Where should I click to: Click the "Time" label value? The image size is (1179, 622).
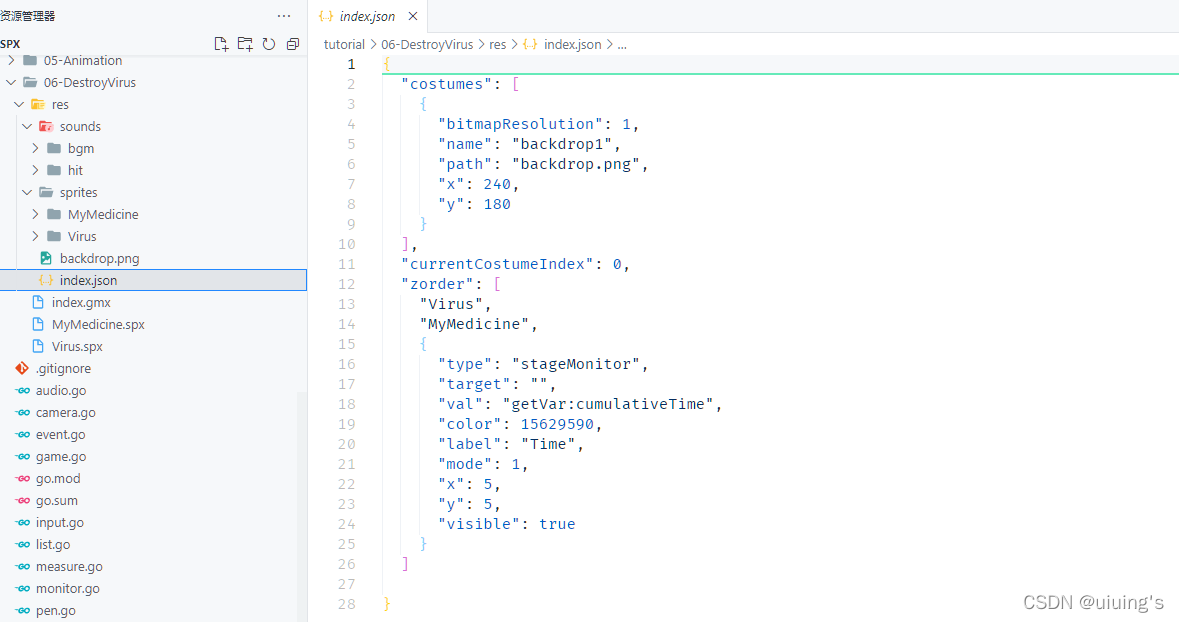548,444
